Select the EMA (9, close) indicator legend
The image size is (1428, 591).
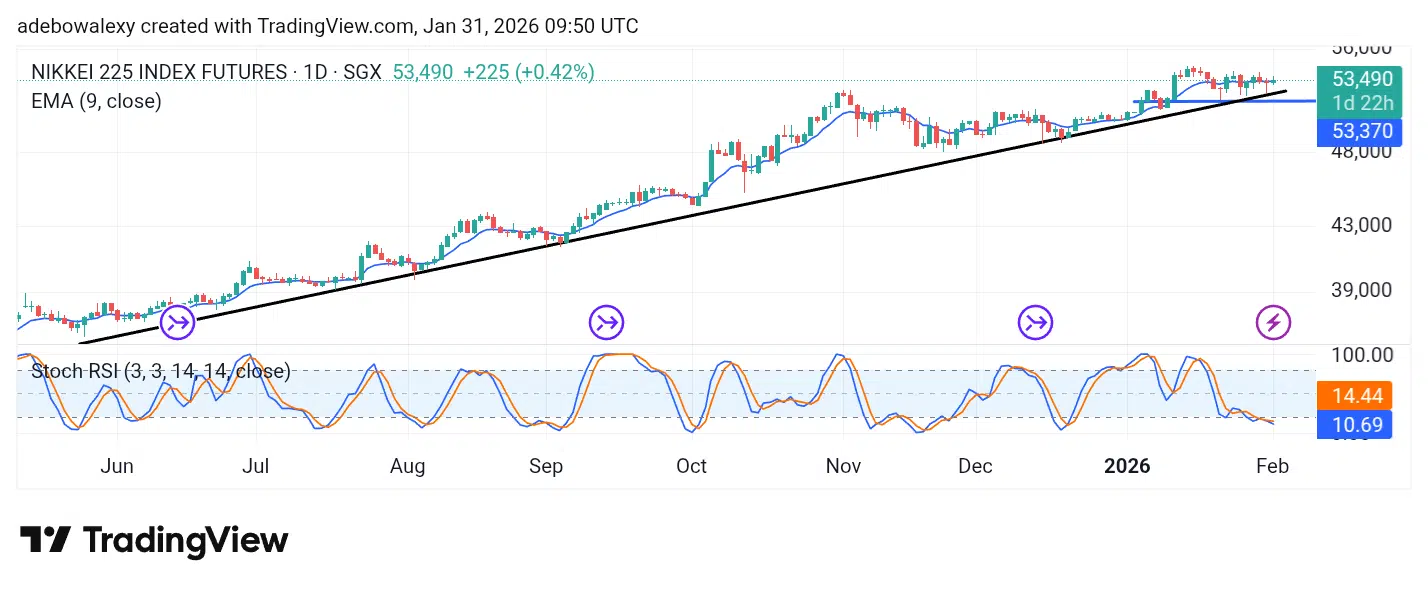pos(96,101)
